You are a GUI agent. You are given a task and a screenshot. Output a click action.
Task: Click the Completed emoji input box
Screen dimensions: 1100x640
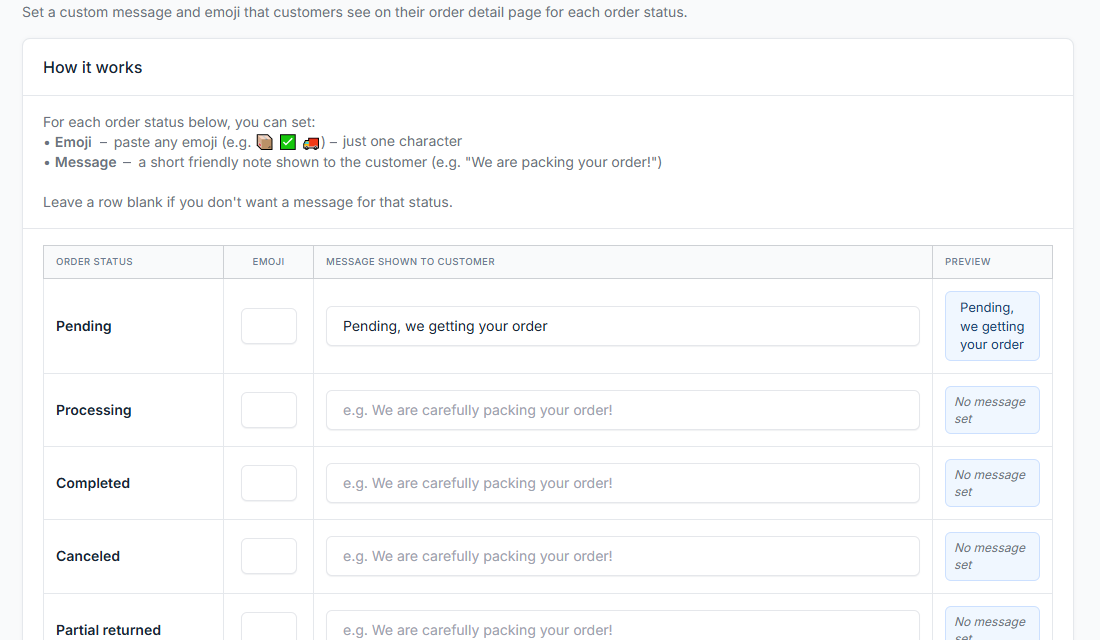click(269, 483)
